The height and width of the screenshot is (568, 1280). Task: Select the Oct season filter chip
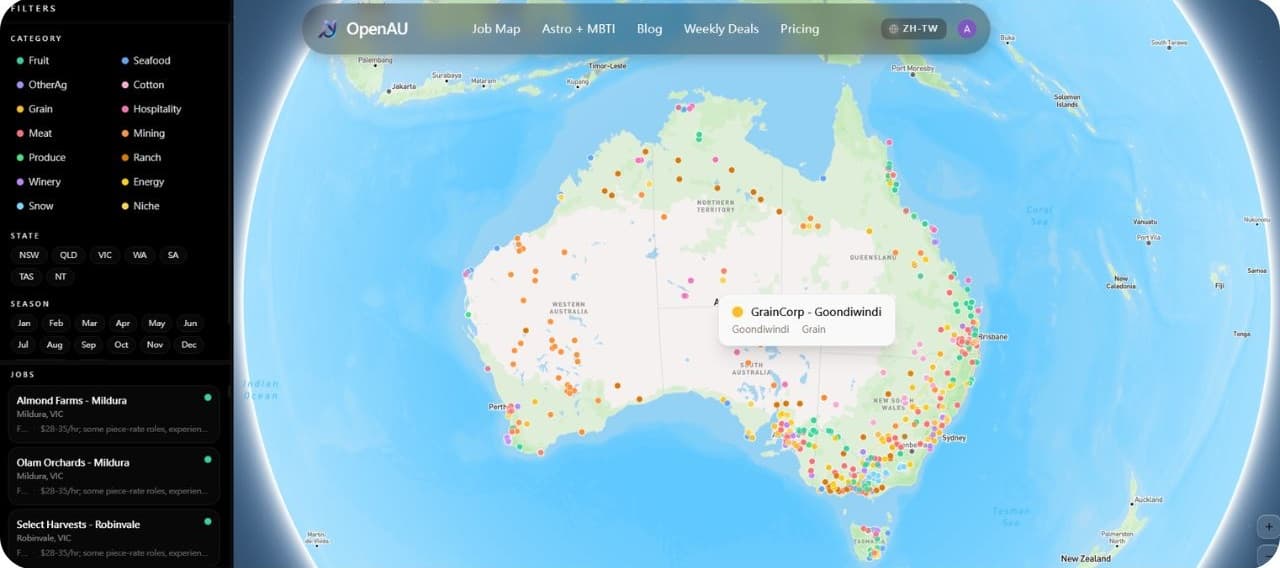coord(121,345)
